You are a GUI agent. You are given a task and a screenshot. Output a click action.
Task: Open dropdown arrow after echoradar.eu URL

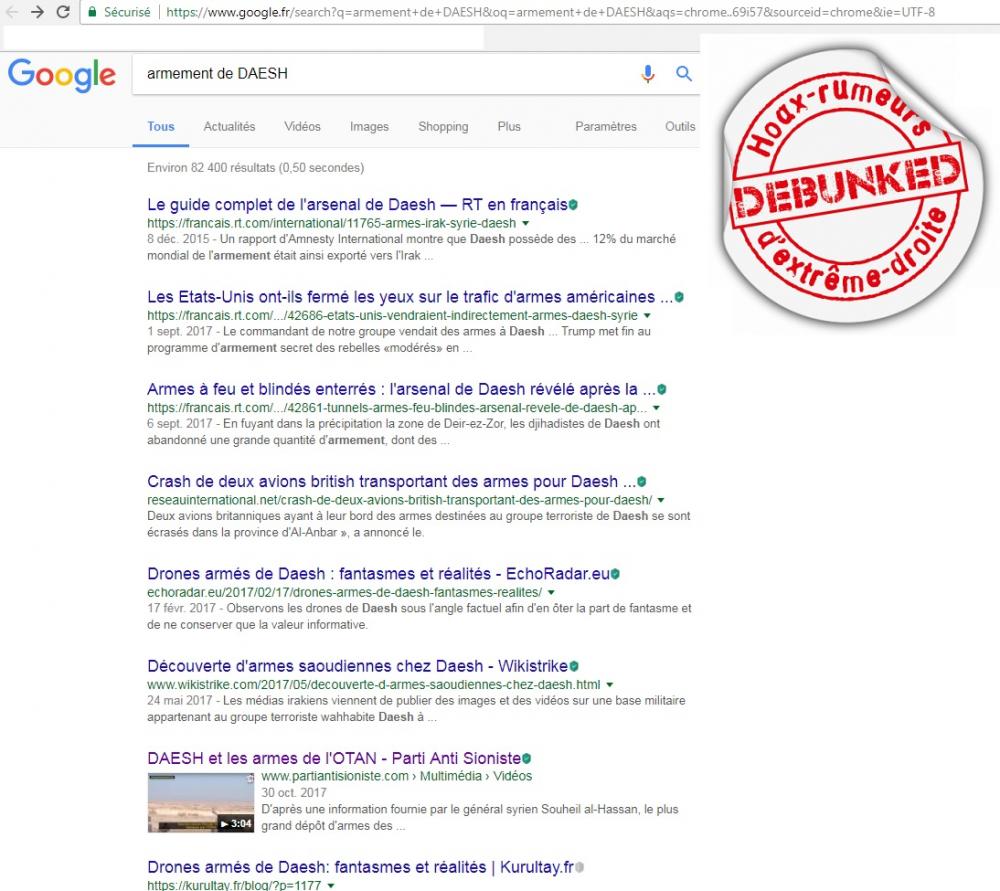[551, 593]
